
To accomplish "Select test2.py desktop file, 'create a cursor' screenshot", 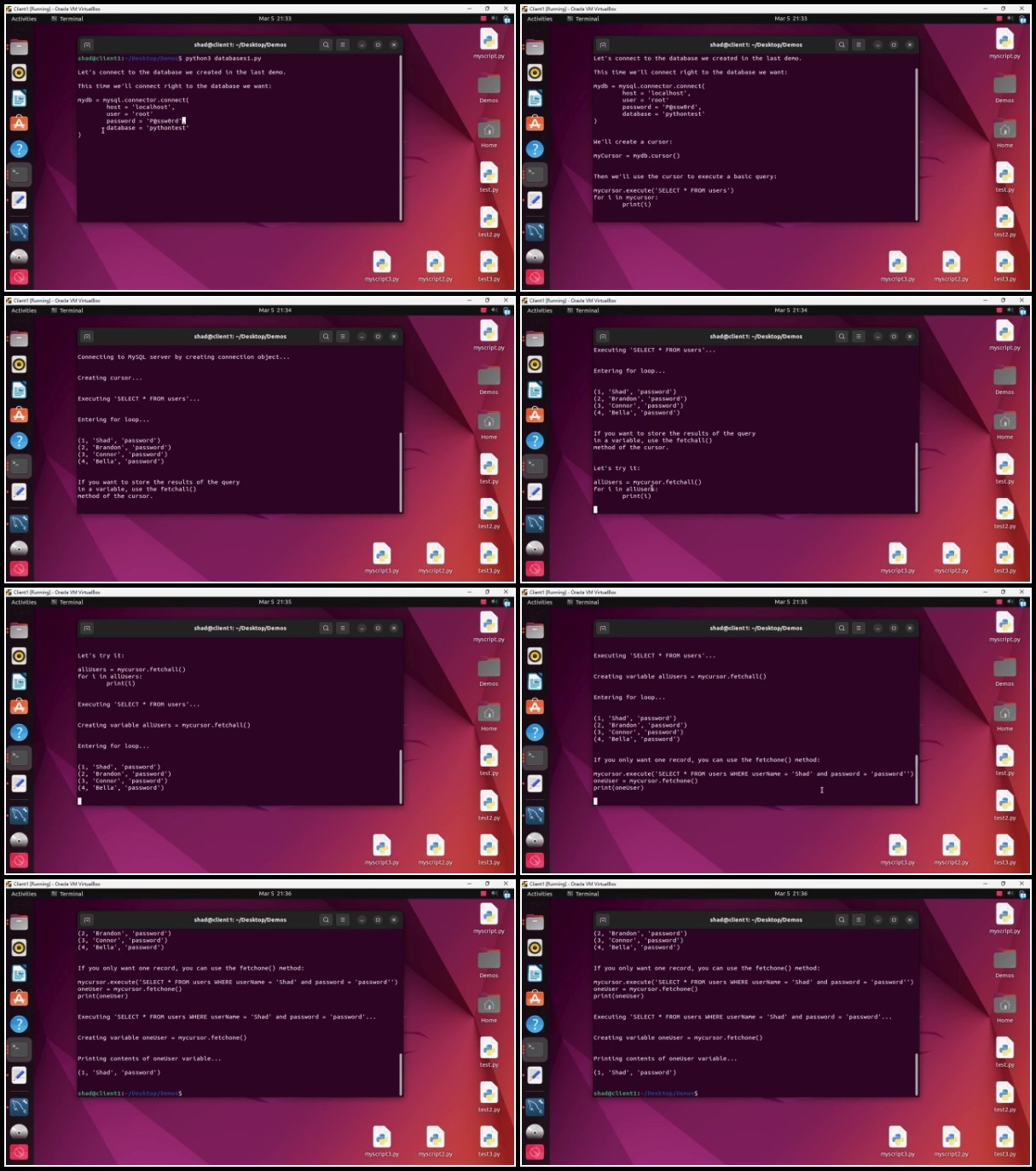I will 1004,222.
